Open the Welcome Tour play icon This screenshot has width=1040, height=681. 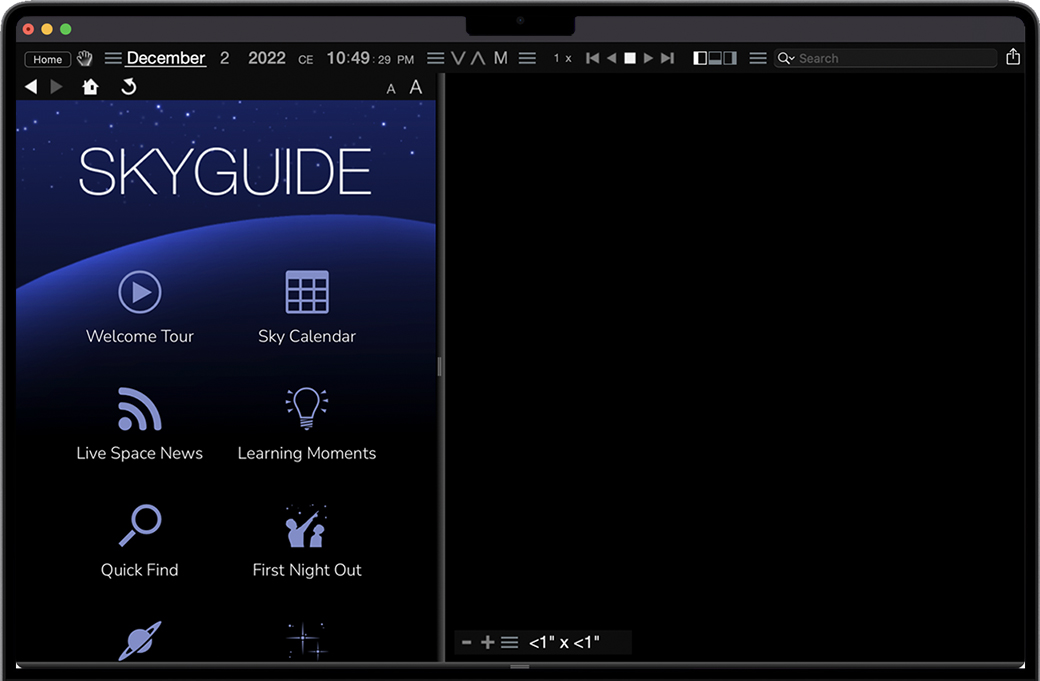tap(140, 292)
